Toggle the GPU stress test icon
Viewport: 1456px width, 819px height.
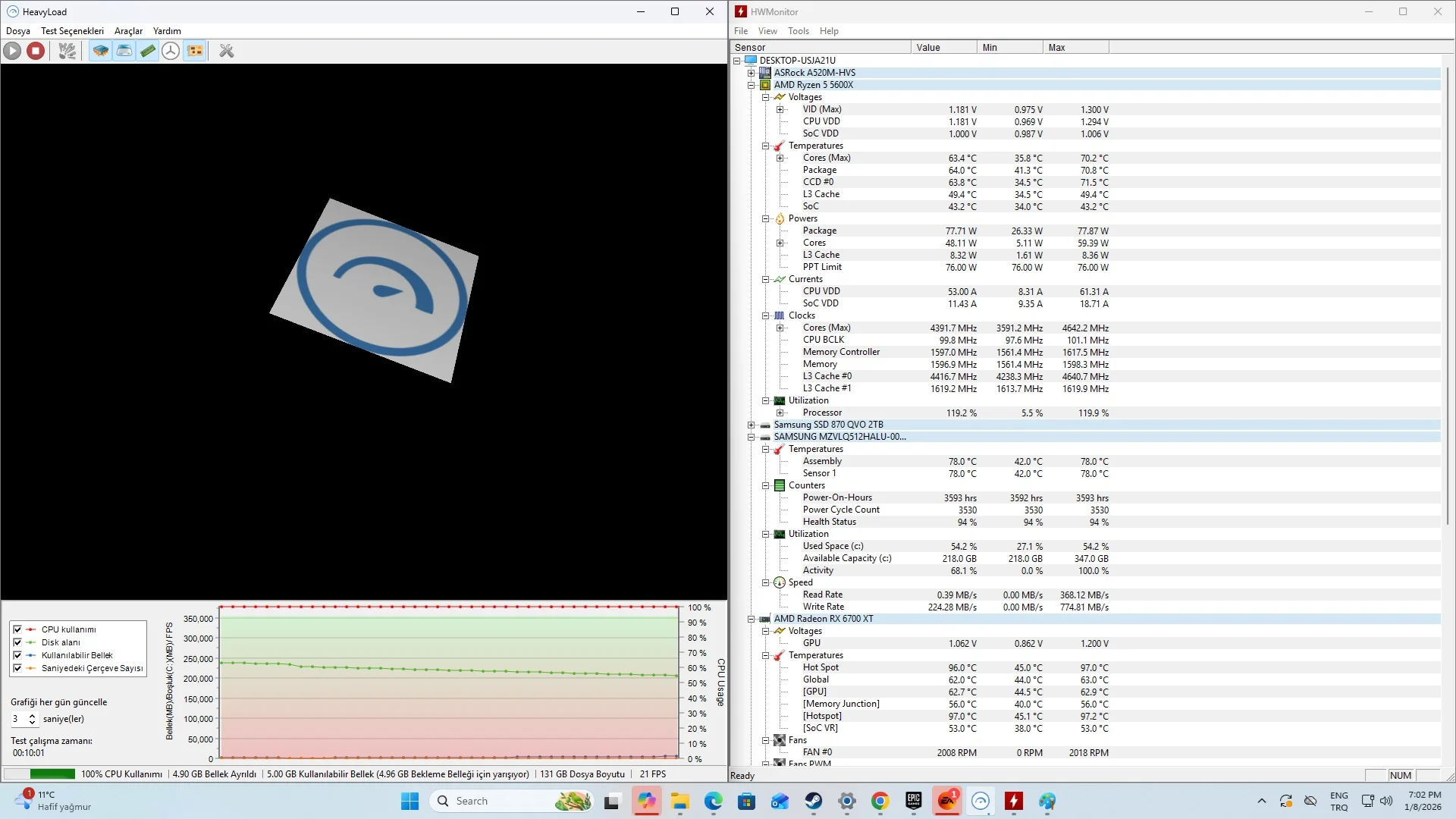click(x=195, y=51)
